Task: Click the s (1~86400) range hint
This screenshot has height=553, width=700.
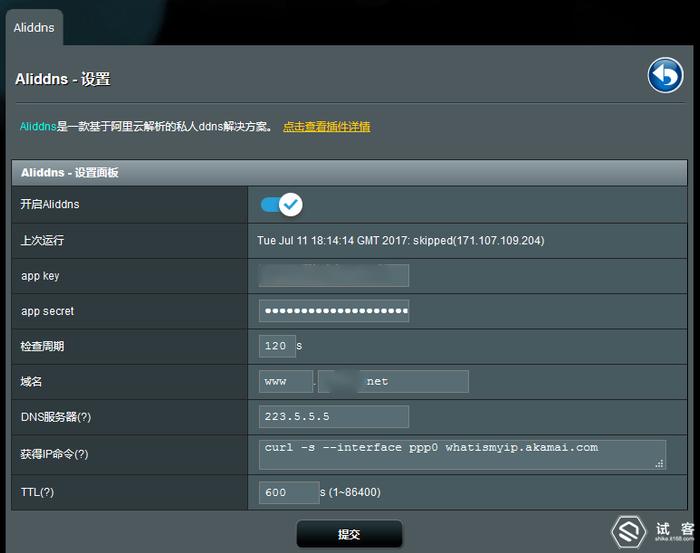Action: [350, 492]
